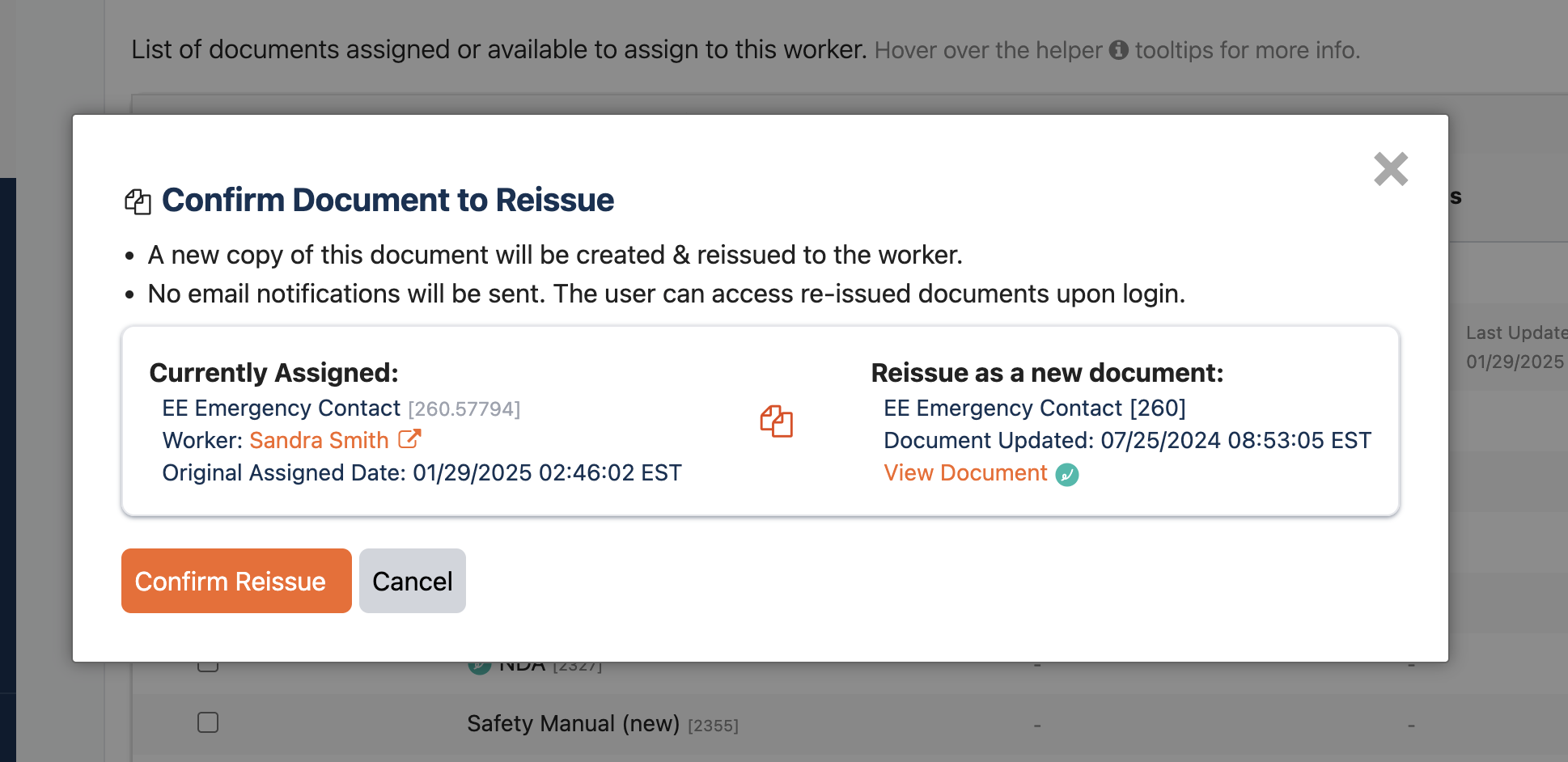Screen dimensions: 1568x762
Task: Select the document ID [260.57794]
Action: 464,409
